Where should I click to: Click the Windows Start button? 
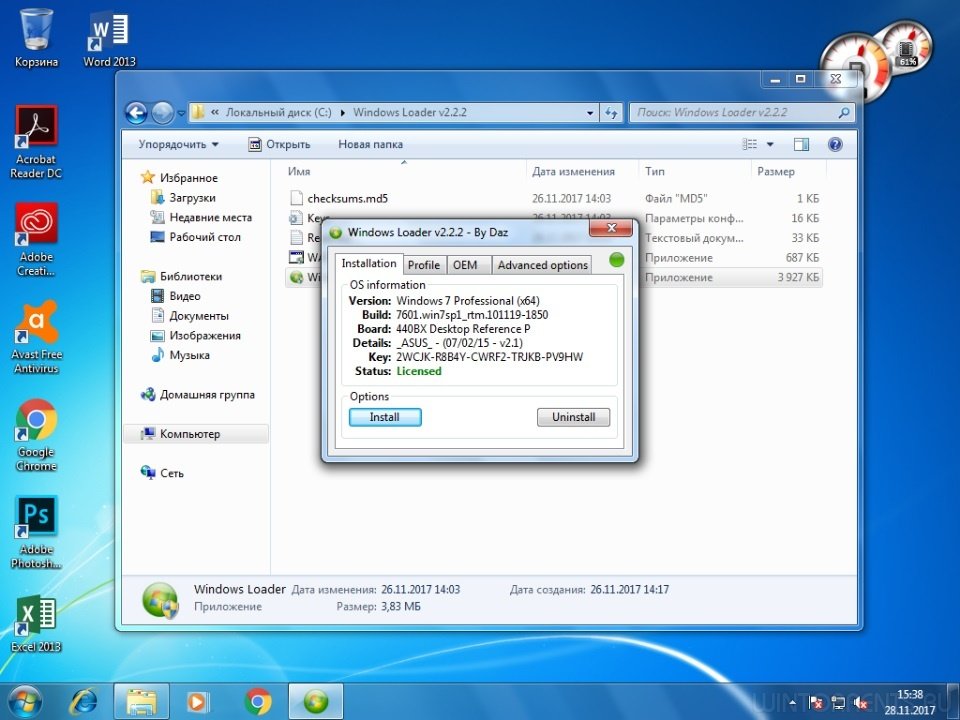click(x=24, y=700)
